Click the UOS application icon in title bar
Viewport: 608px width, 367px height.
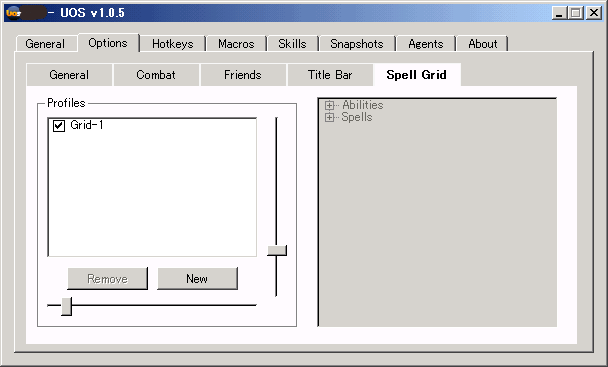[x=14, y=13]
